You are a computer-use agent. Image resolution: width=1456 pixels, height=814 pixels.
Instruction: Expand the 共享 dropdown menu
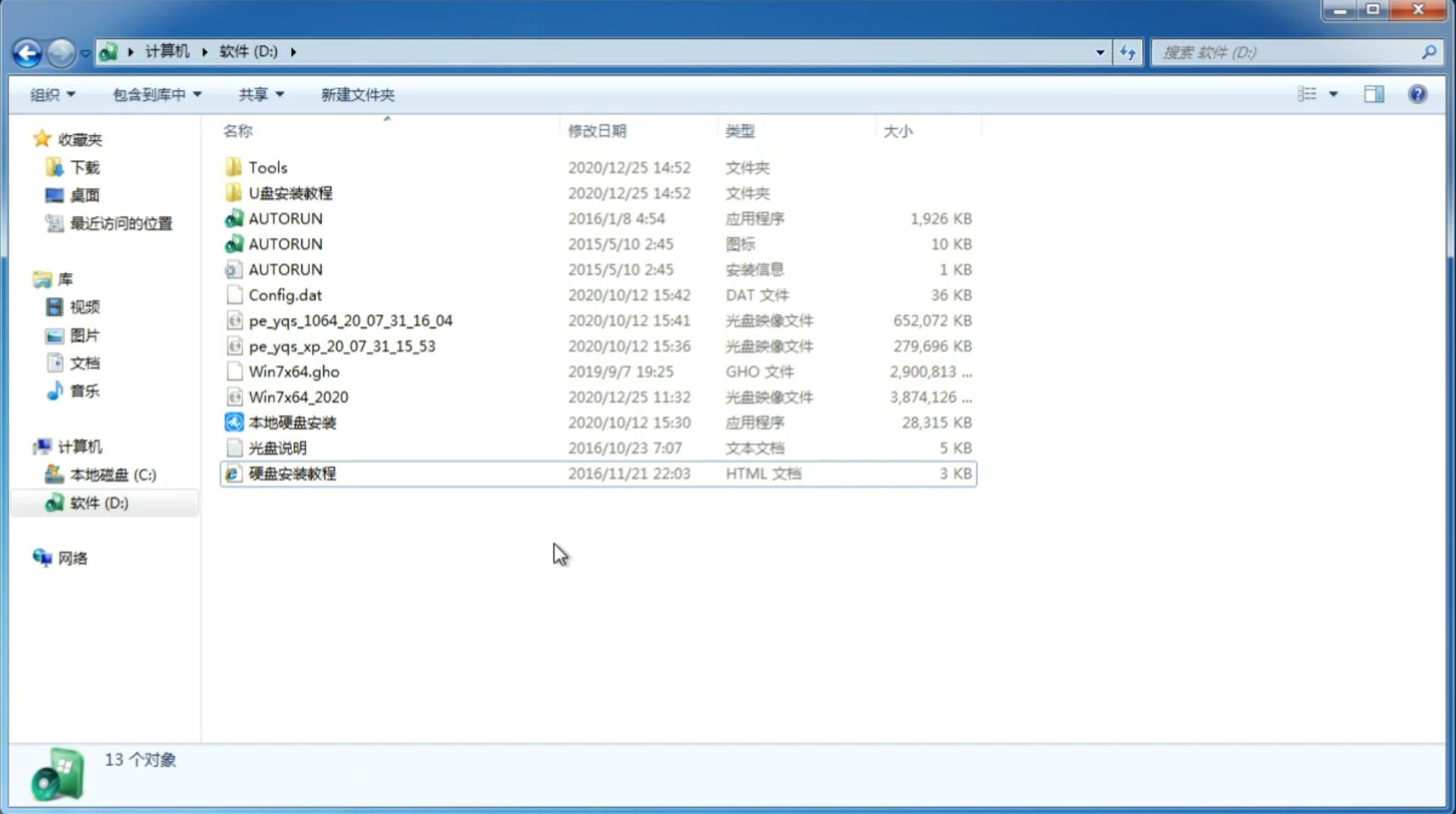click(x=260, y=94)
